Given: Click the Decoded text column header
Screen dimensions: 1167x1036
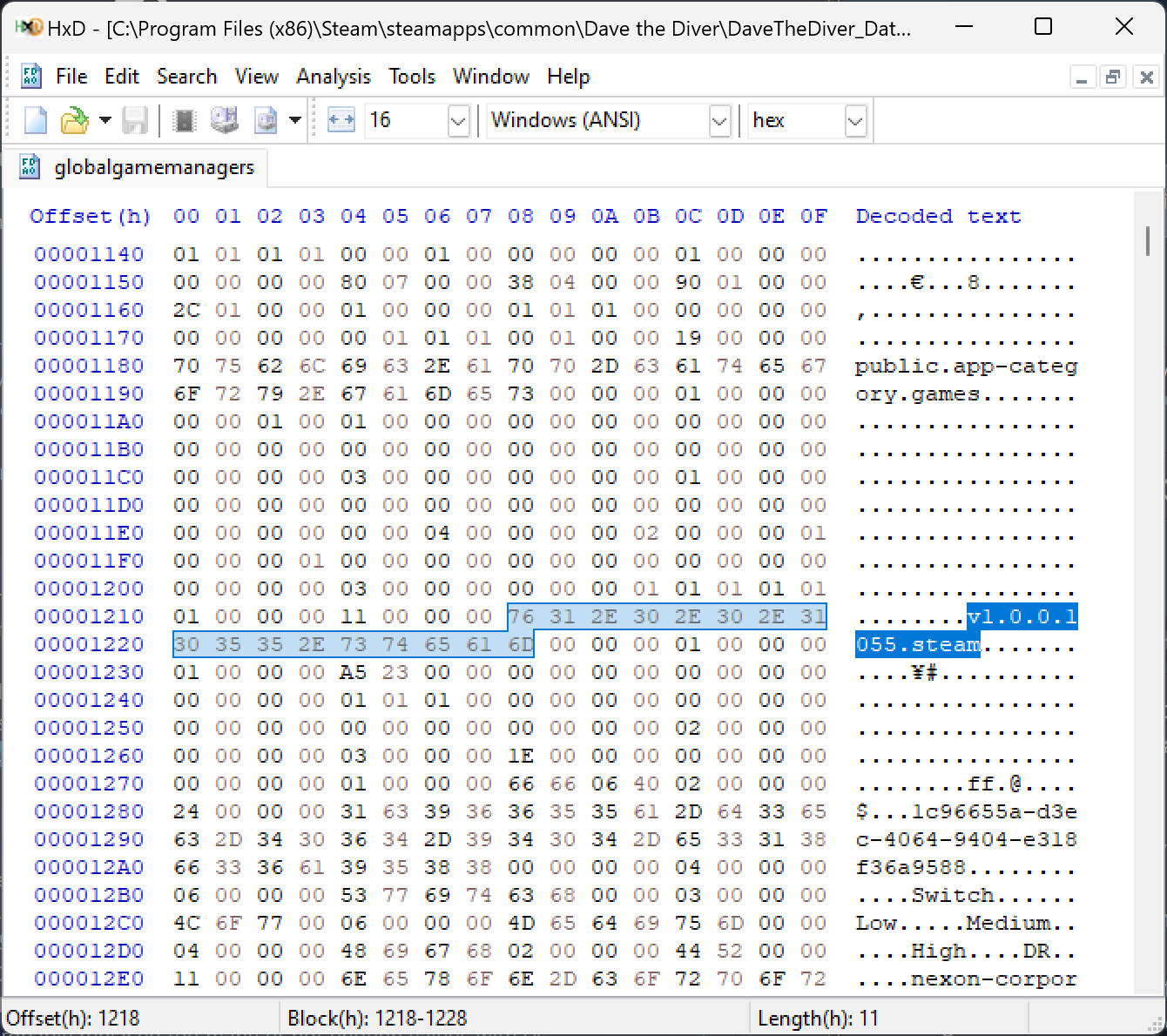Looking at the screenshot, I should [938, 216].
